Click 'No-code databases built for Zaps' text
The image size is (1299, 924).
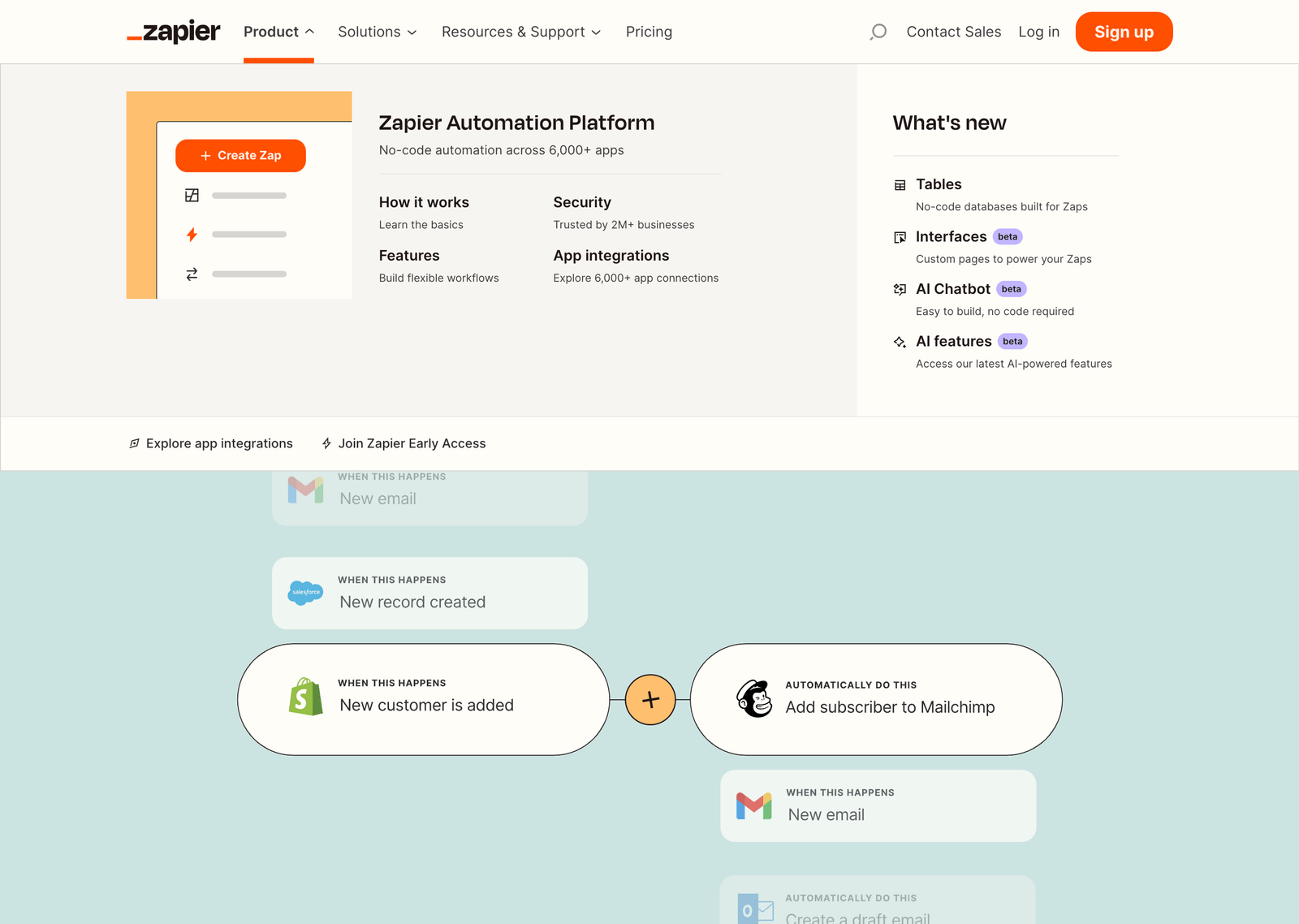pyautogui.click(x=1001, y=207)
